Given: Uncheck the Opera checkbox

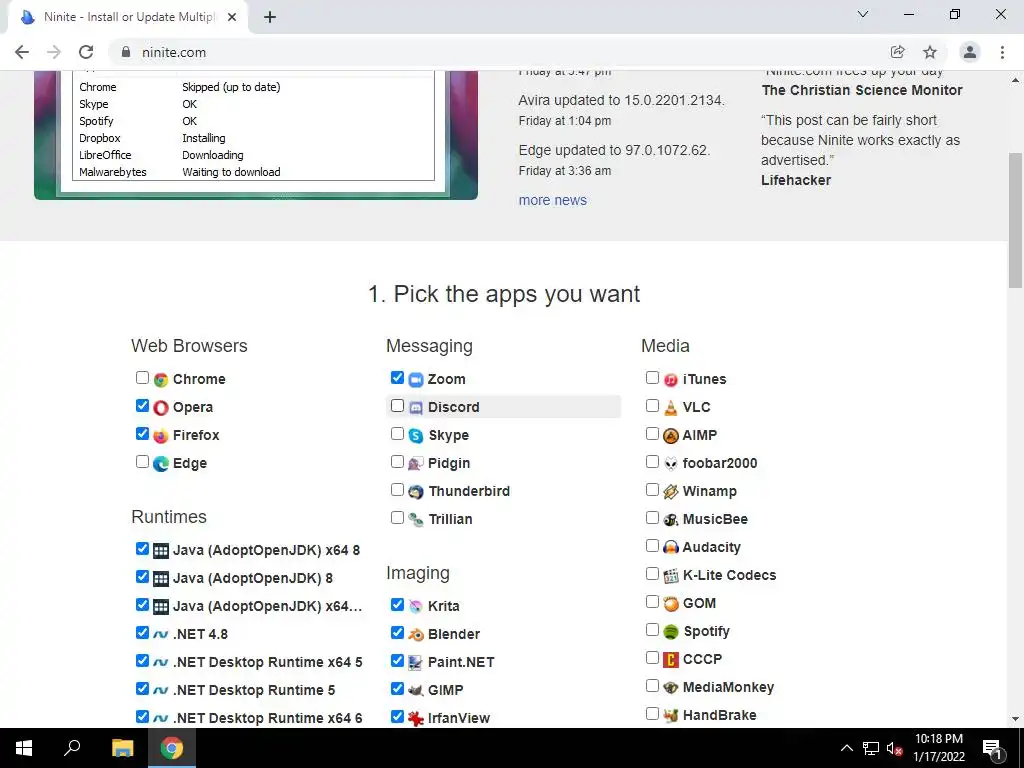Looking at the screenshot, I should [x=142, y=406].
